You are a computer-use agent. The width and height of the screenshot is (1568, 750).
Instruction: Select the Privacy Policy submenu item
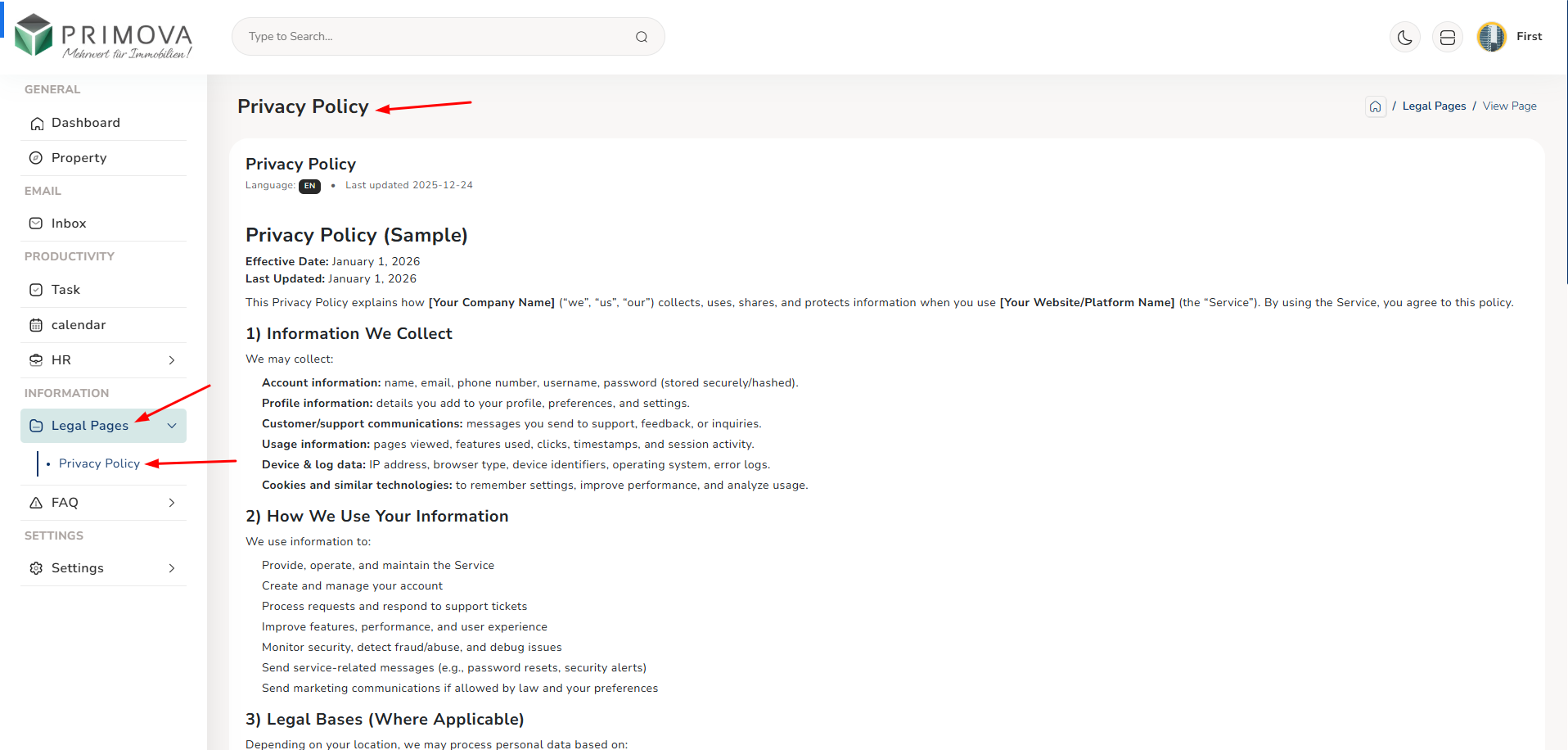[x=99, y=463]
